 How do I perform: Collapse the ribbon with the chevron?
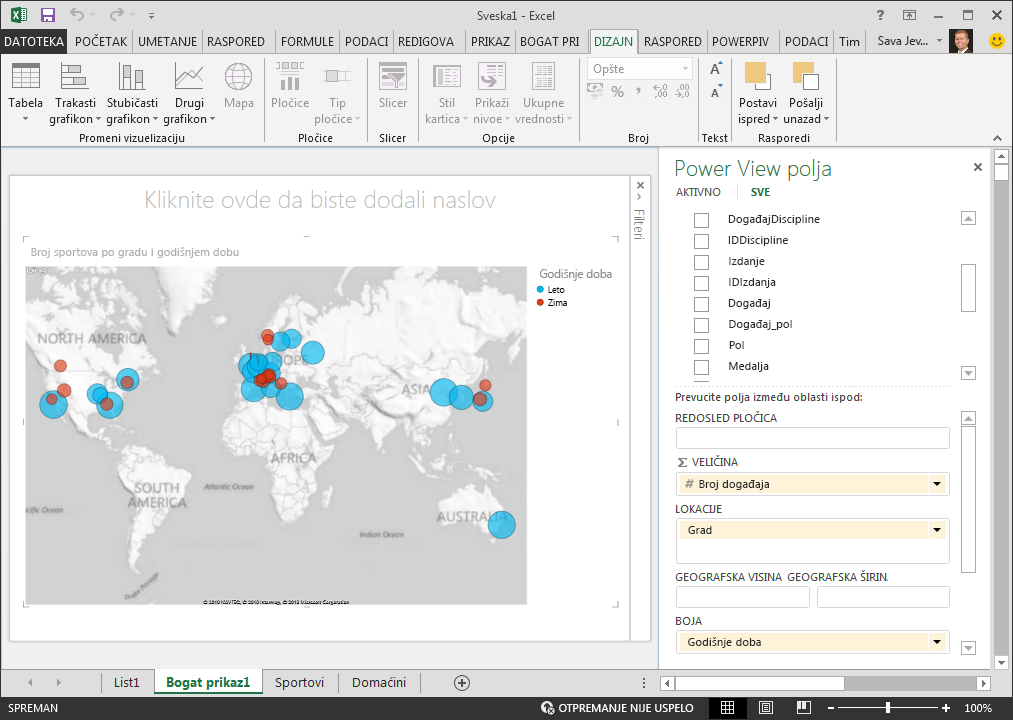tap(997, 138)
